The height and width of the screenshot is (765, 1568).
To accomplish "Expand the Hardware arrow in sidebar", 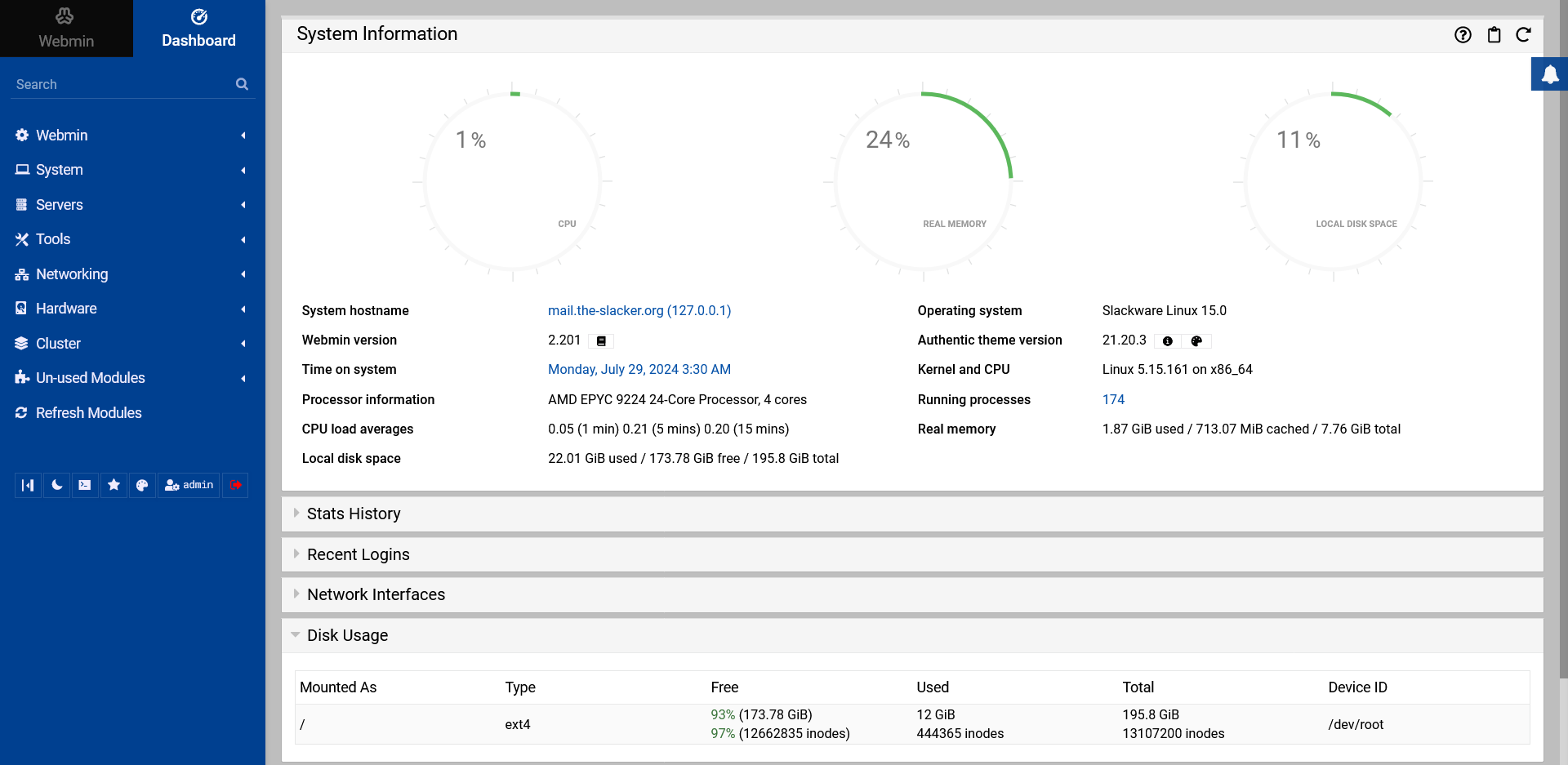I will pyautogui.click(x=243, y=309).
